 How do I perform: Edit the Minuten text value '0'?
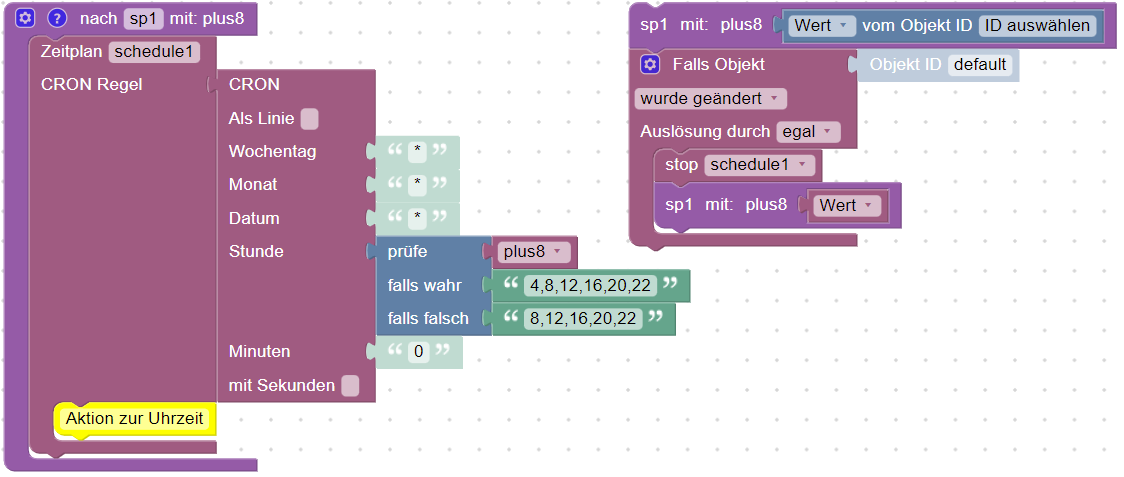click(x=419, y=351)
